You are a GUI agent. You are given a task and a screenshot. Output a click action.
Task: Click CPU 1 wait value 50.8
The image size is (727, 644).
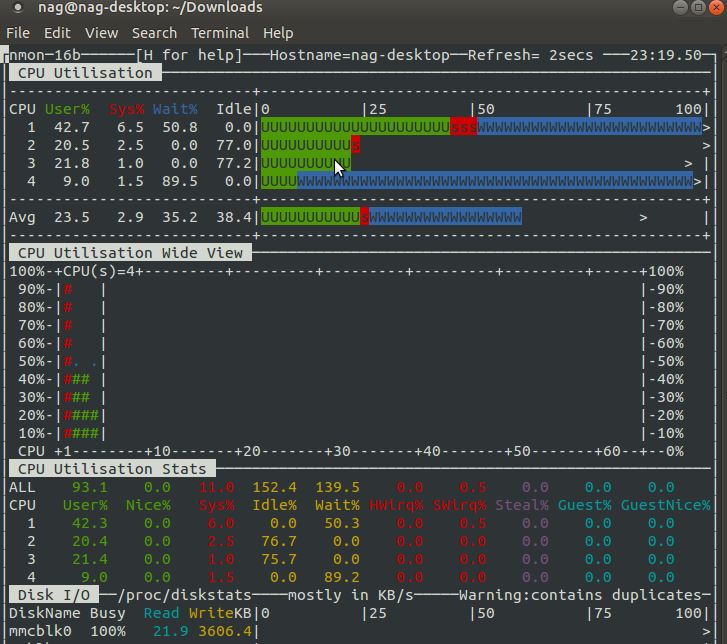[180, 127]
